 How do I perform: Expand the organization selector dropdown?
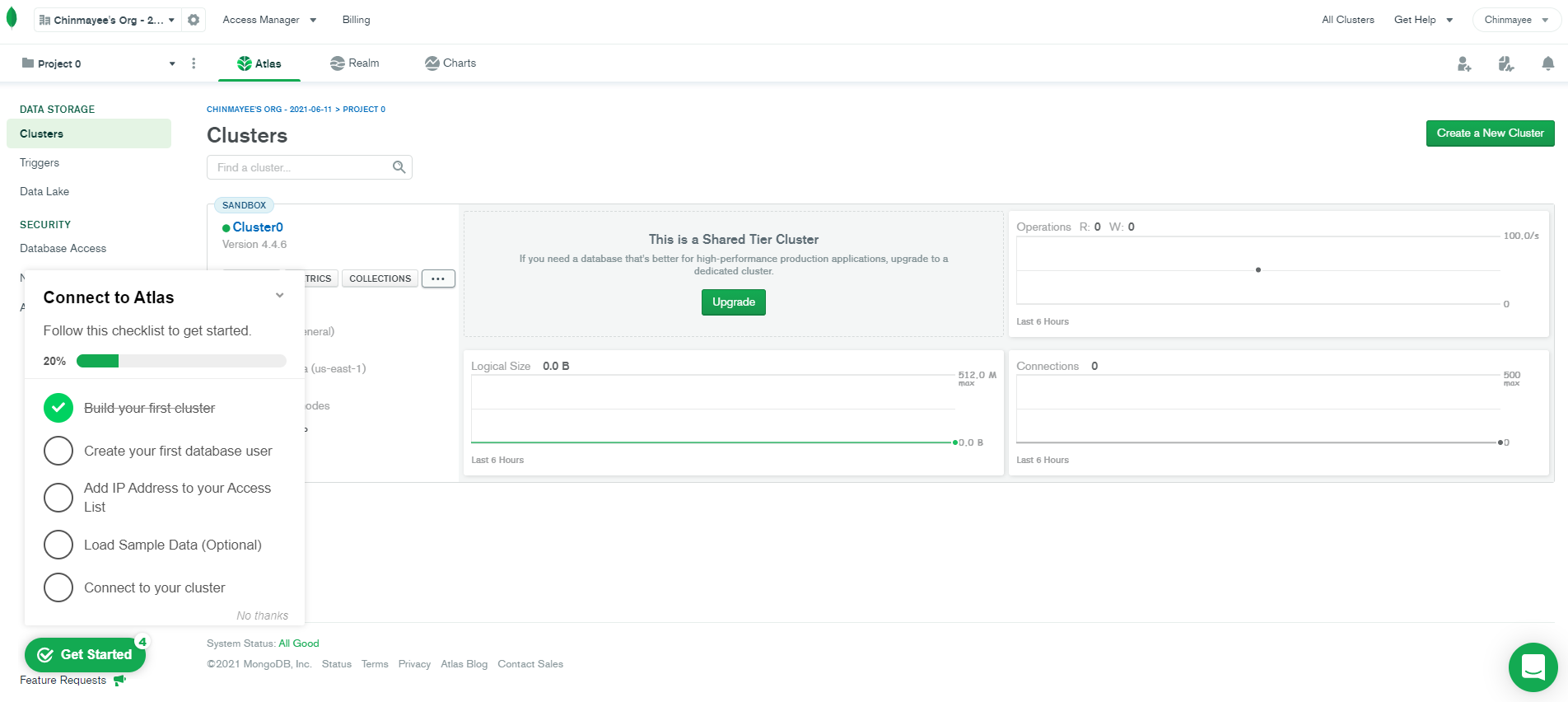click(x=108, y=20)
